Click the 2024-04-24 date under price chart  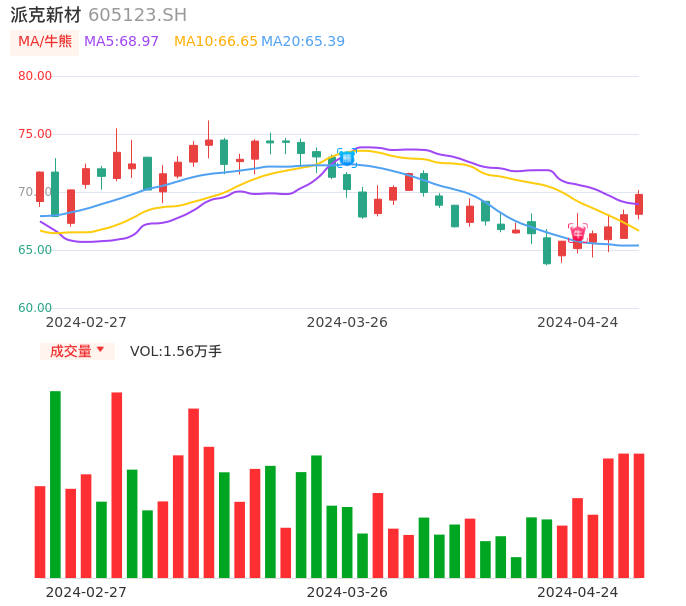tap(578, 322)
